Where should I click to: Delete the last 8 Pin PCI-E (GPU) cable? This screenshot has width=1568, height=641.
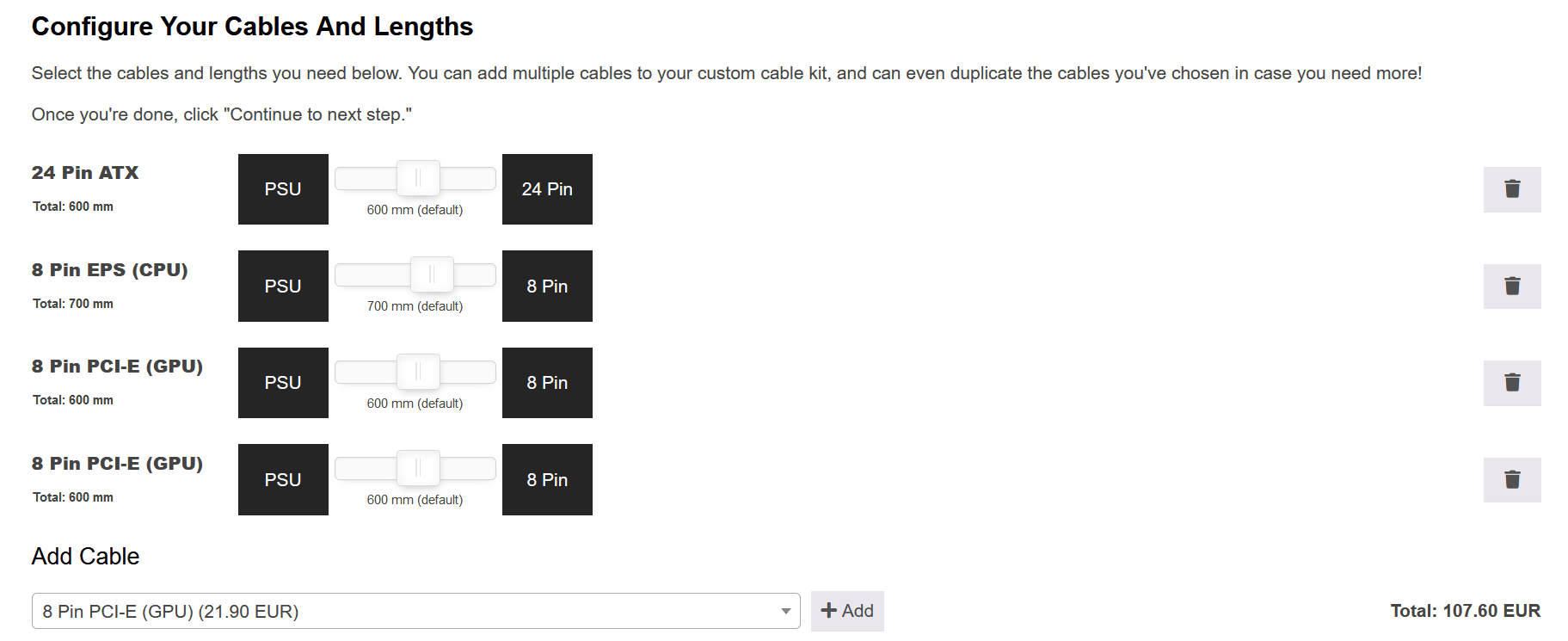1511,479
